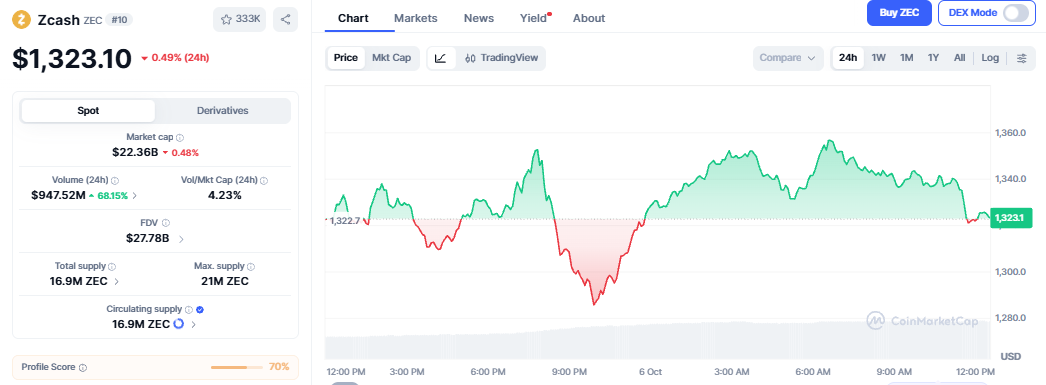The width and height of the screenshot is (1046, 385).
Task: Set chart range to 1M
Action: click(x=907, y=58)
